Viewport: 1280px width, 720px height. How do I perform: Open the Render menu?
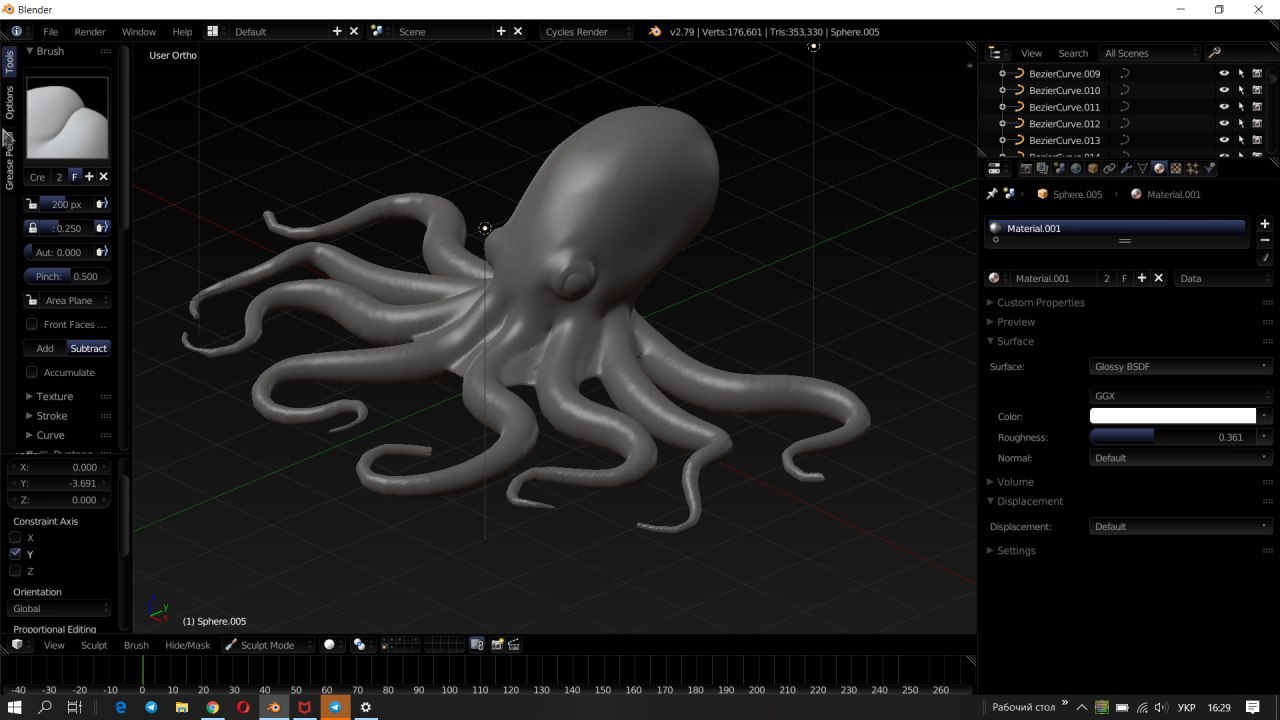(90, 32)
